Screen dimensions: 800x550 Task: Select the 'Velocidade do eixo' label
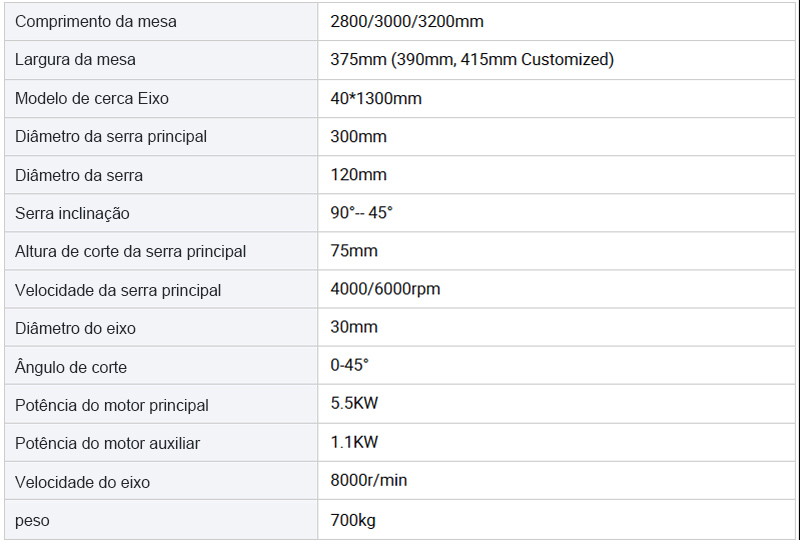pos(83,482)
